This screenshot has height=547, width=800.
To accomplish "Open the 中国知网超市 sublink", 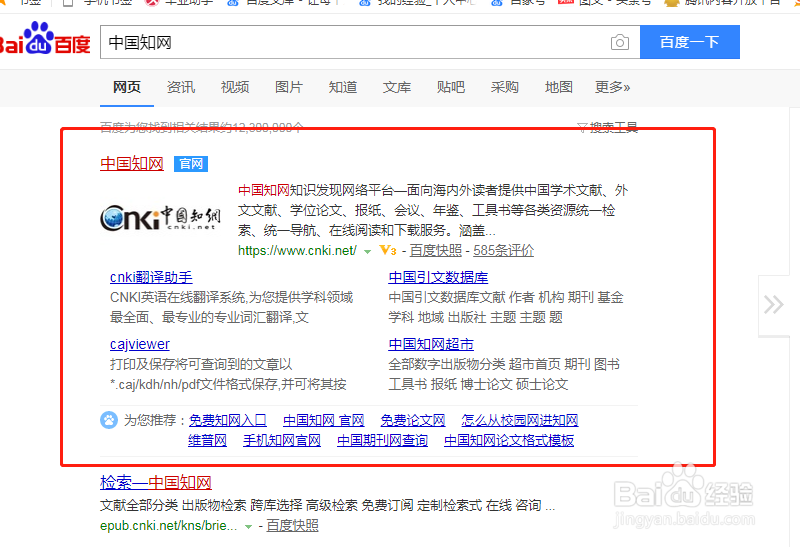I will pos(431,344).
